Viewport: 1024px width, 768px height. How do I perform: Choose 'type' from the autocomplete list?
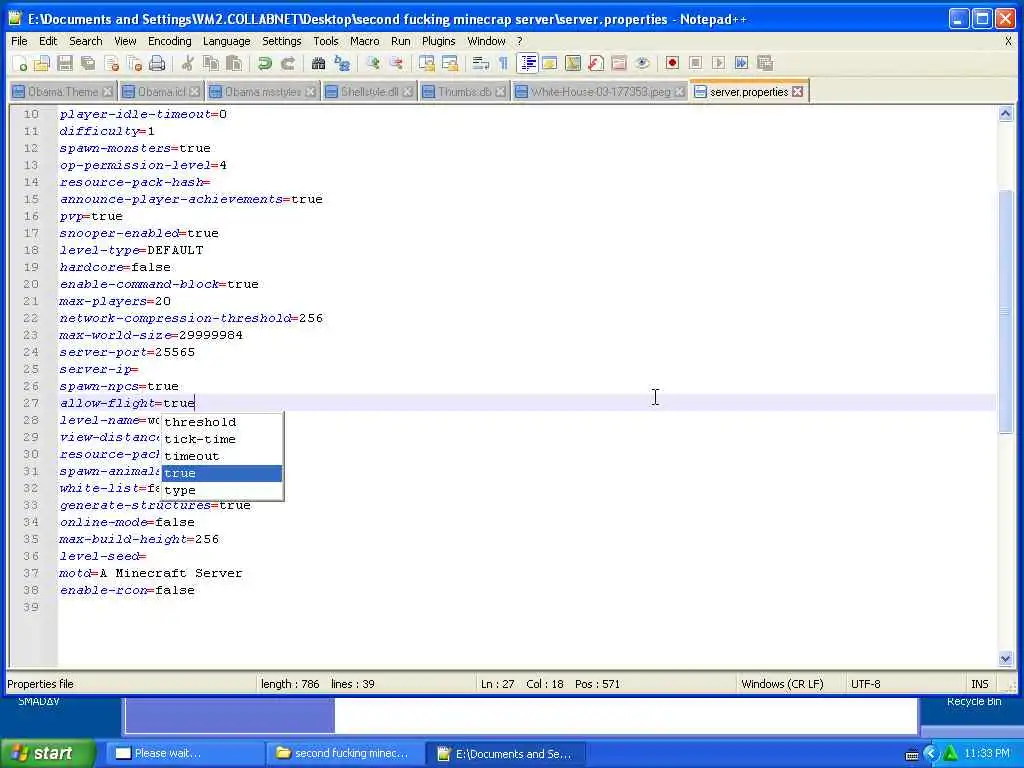[x=222, y=490]
